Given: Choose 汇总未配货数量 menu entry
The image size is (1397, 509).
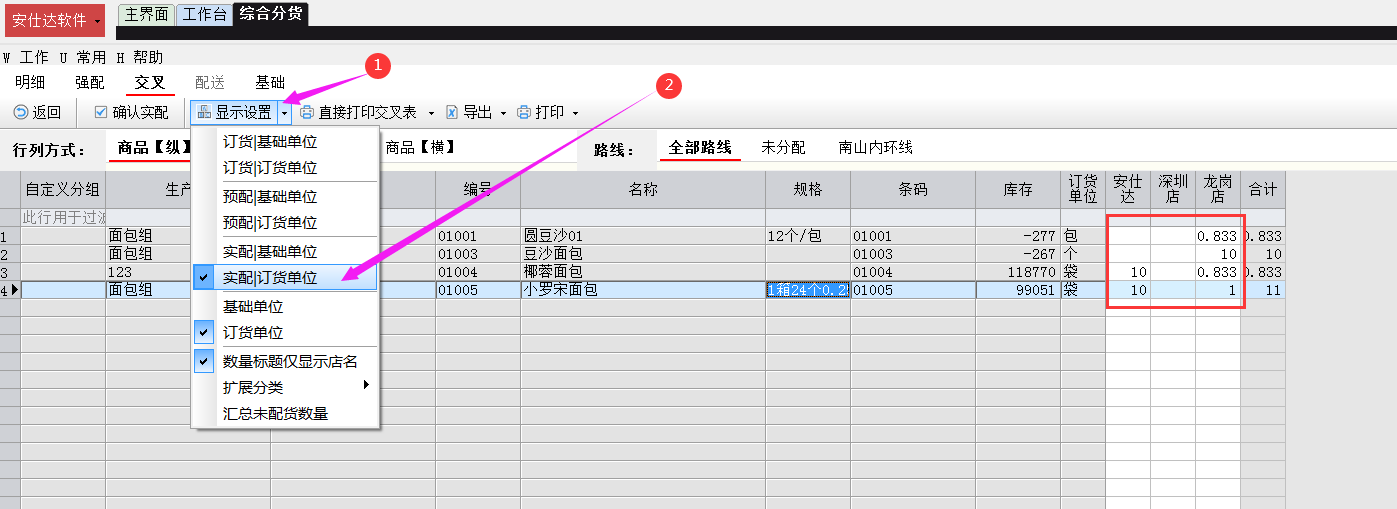Looking at the screenshot, I should (x=285, y=413).
